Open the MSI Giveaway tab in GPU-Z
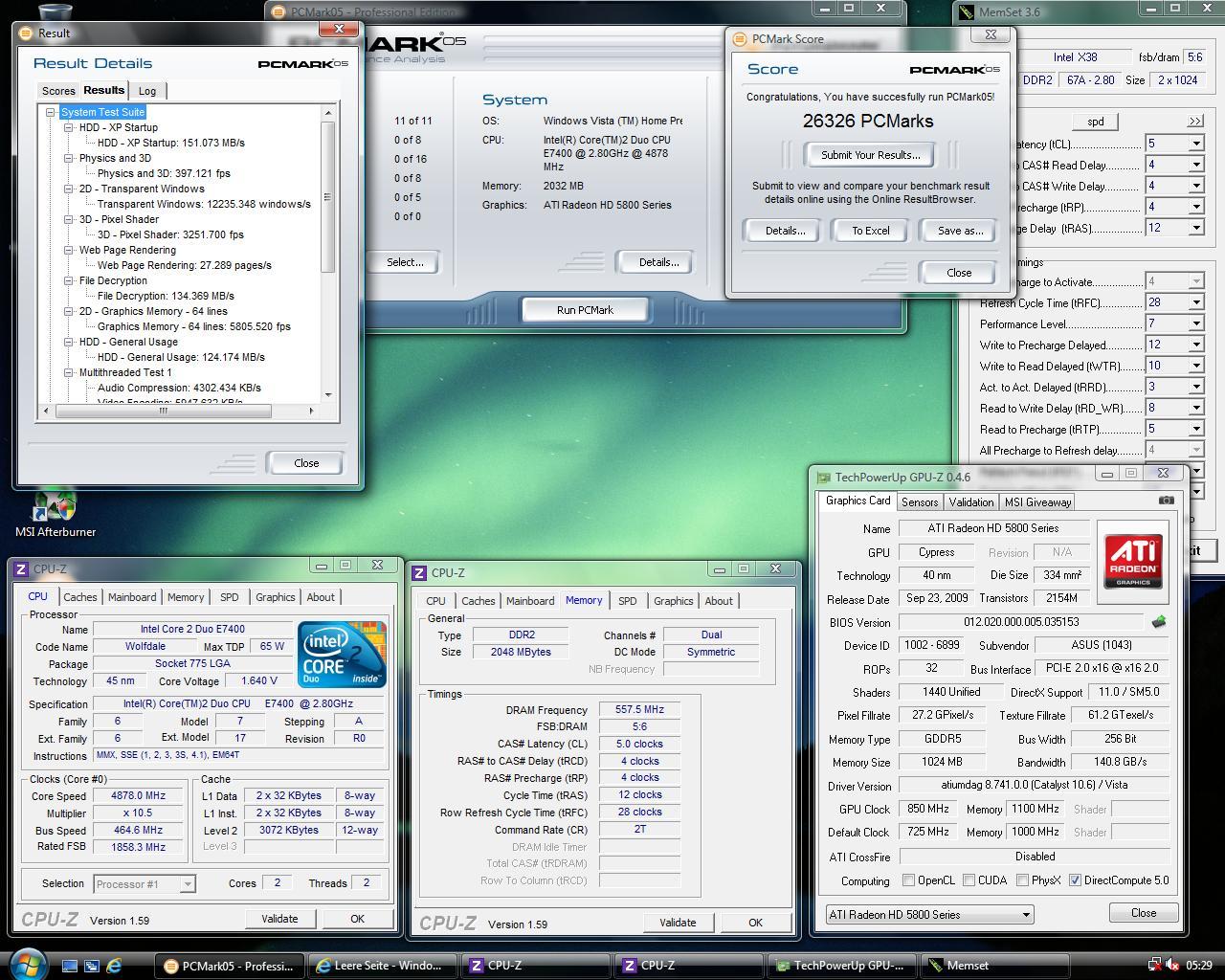 [x=1037, y=501]
